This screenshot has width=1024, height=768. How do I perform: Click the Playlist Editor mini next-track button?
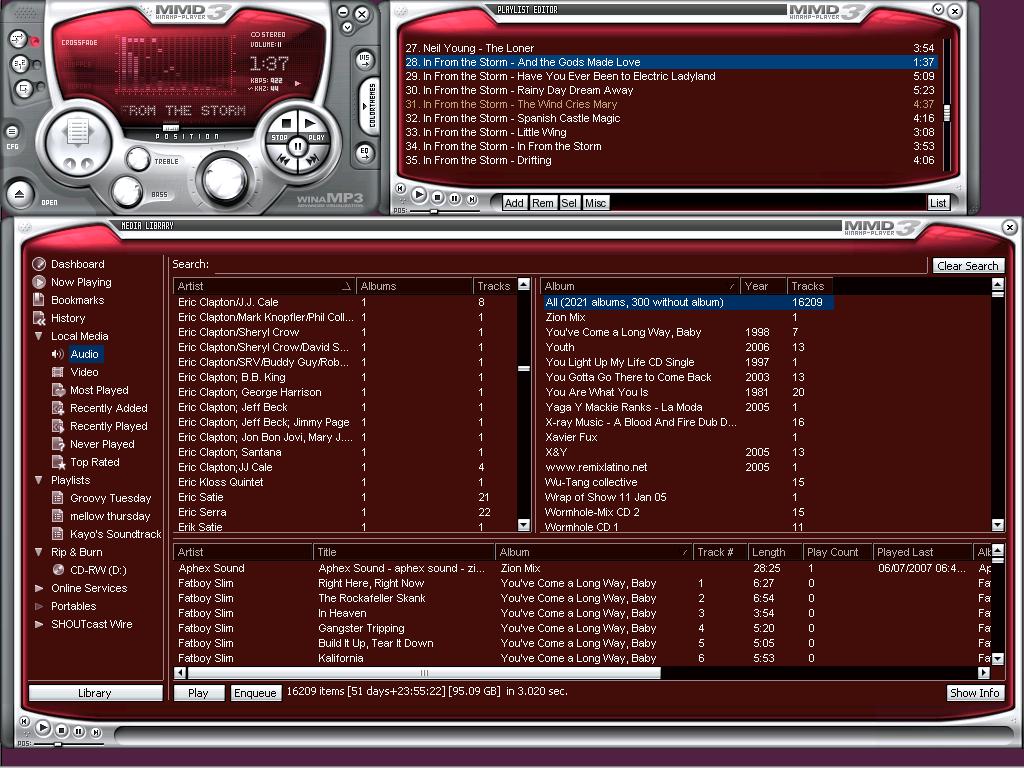tap(472, 199)
